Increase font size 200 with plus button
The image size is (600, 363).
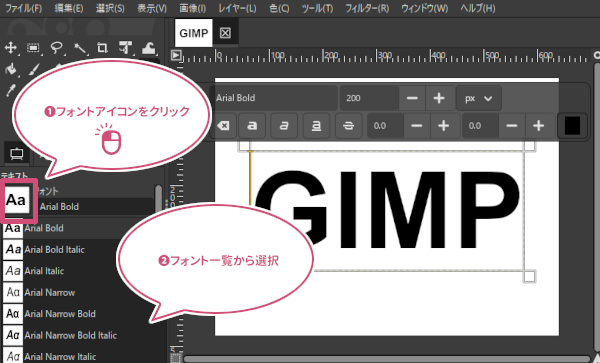[439, 98]
